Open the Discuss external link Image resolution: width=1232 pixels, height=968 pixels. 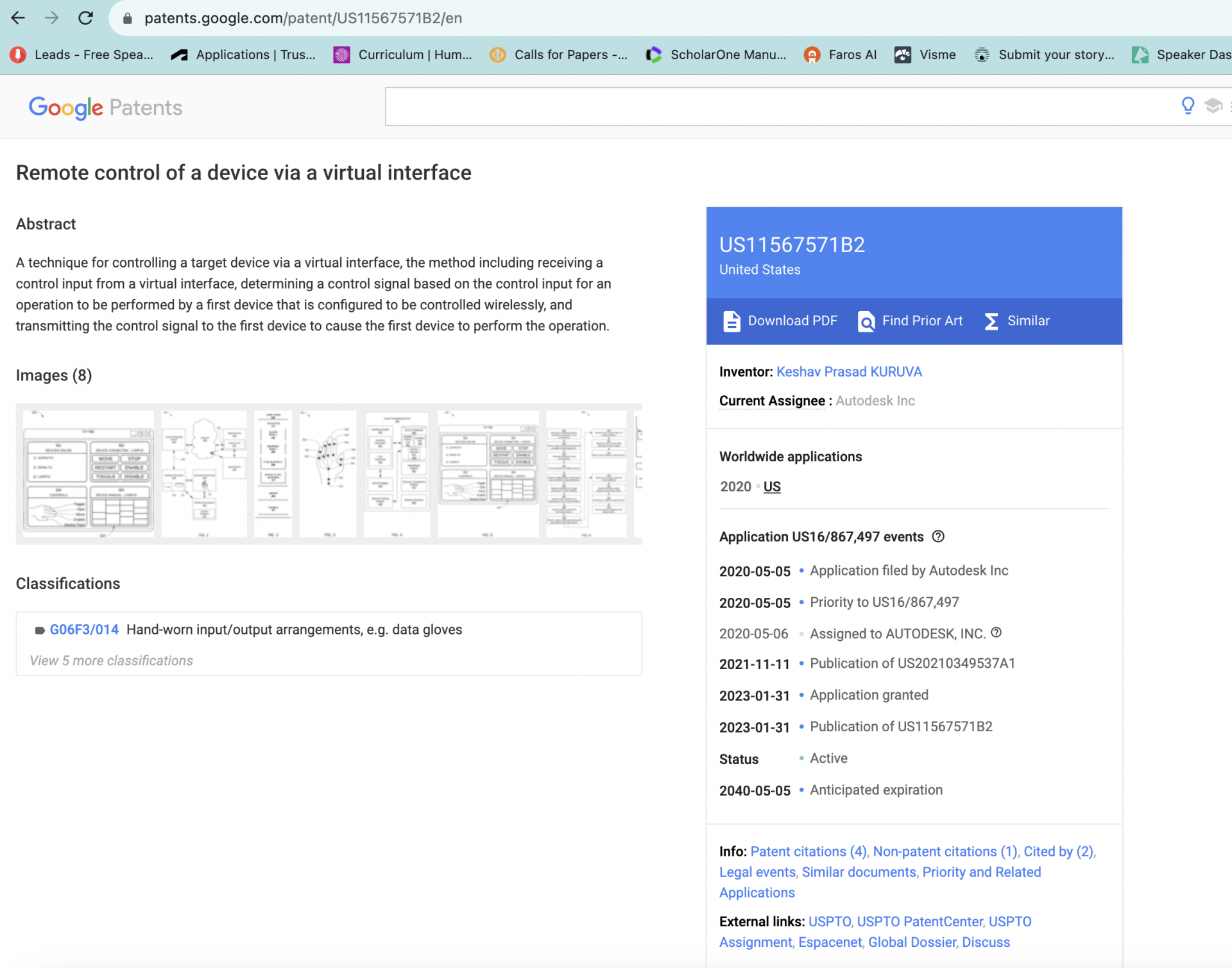pos(986,942)
